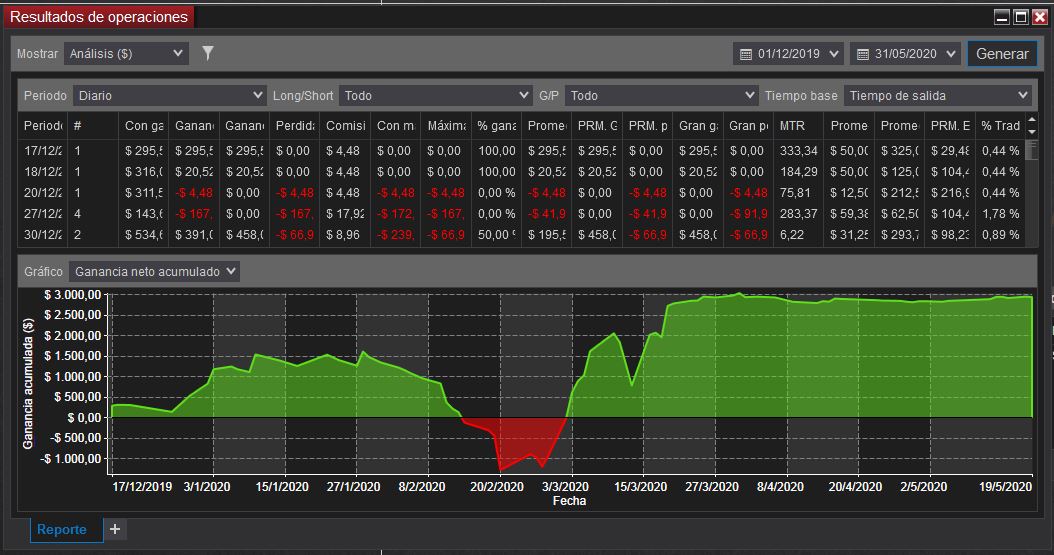Image resolution: width=1054 pixels, height=555 pixels.
Task: Sort by the % Trad column header
Action: pyautogui.click(x=1000, y=126)
